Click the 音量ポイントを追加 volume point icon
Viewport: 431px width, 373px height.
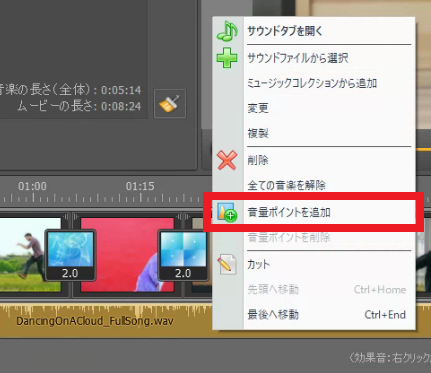click(x=227, y=212)
